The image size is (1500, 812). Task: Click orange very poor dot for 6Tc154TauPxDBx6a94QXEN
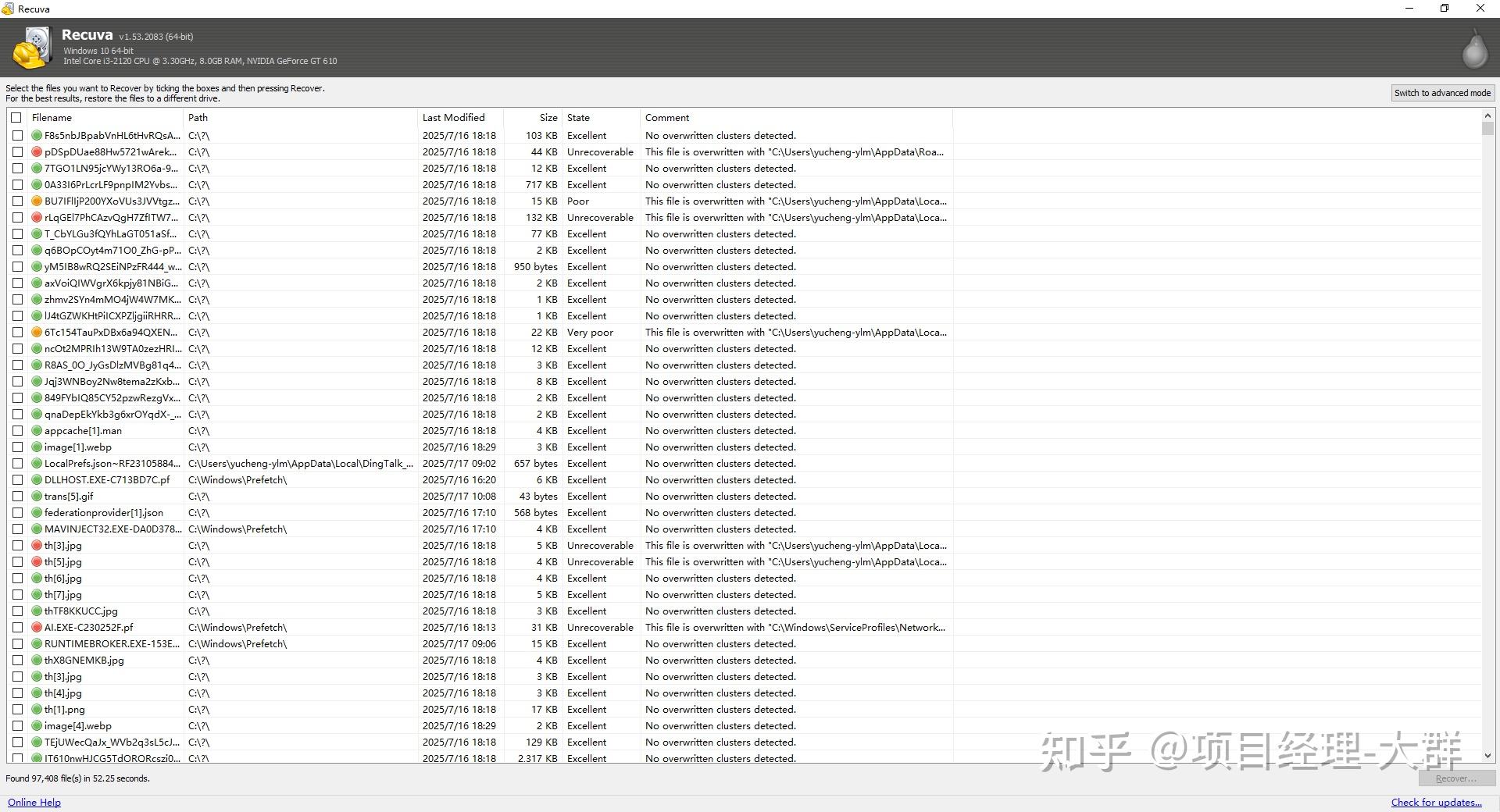click(37, 332)
